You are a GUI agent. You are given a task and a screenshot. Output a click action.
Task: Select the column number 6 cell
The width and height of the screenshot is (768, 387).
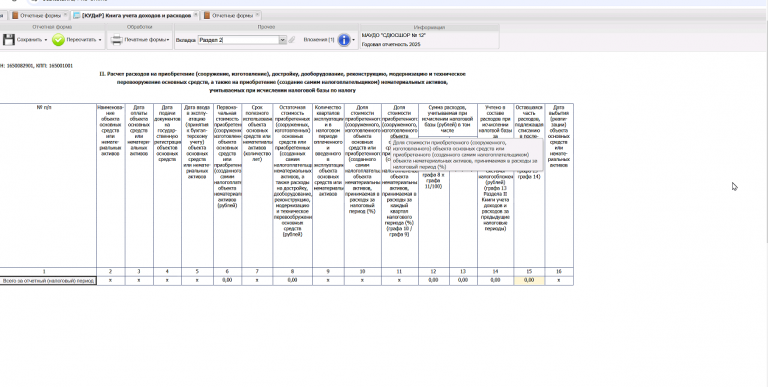click(227, 271)
